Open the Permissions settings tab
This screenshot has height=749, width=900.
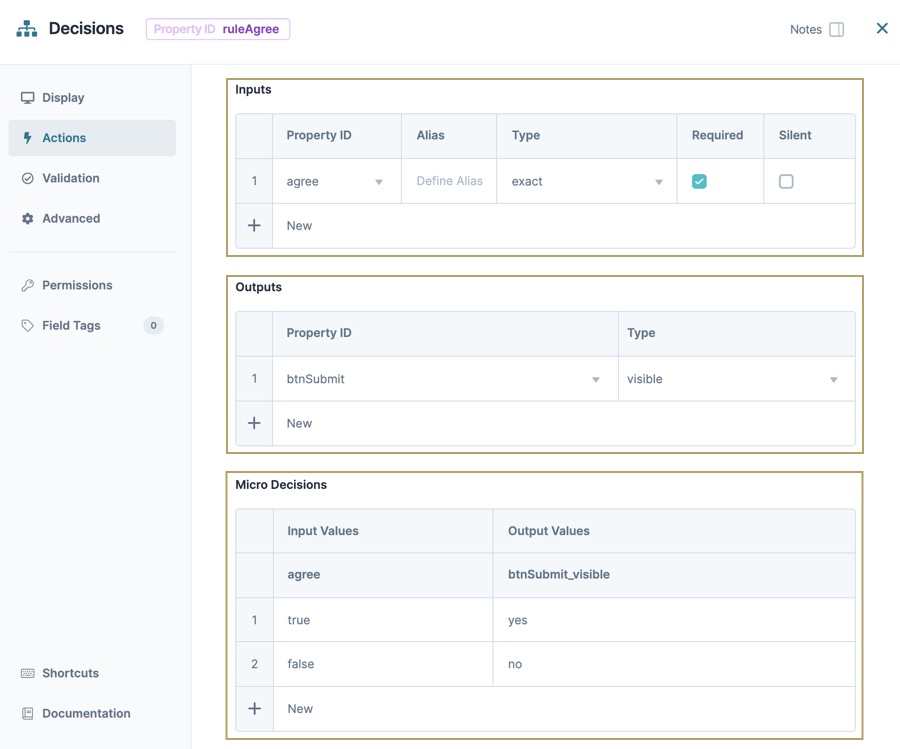click(x=92, y=285)
